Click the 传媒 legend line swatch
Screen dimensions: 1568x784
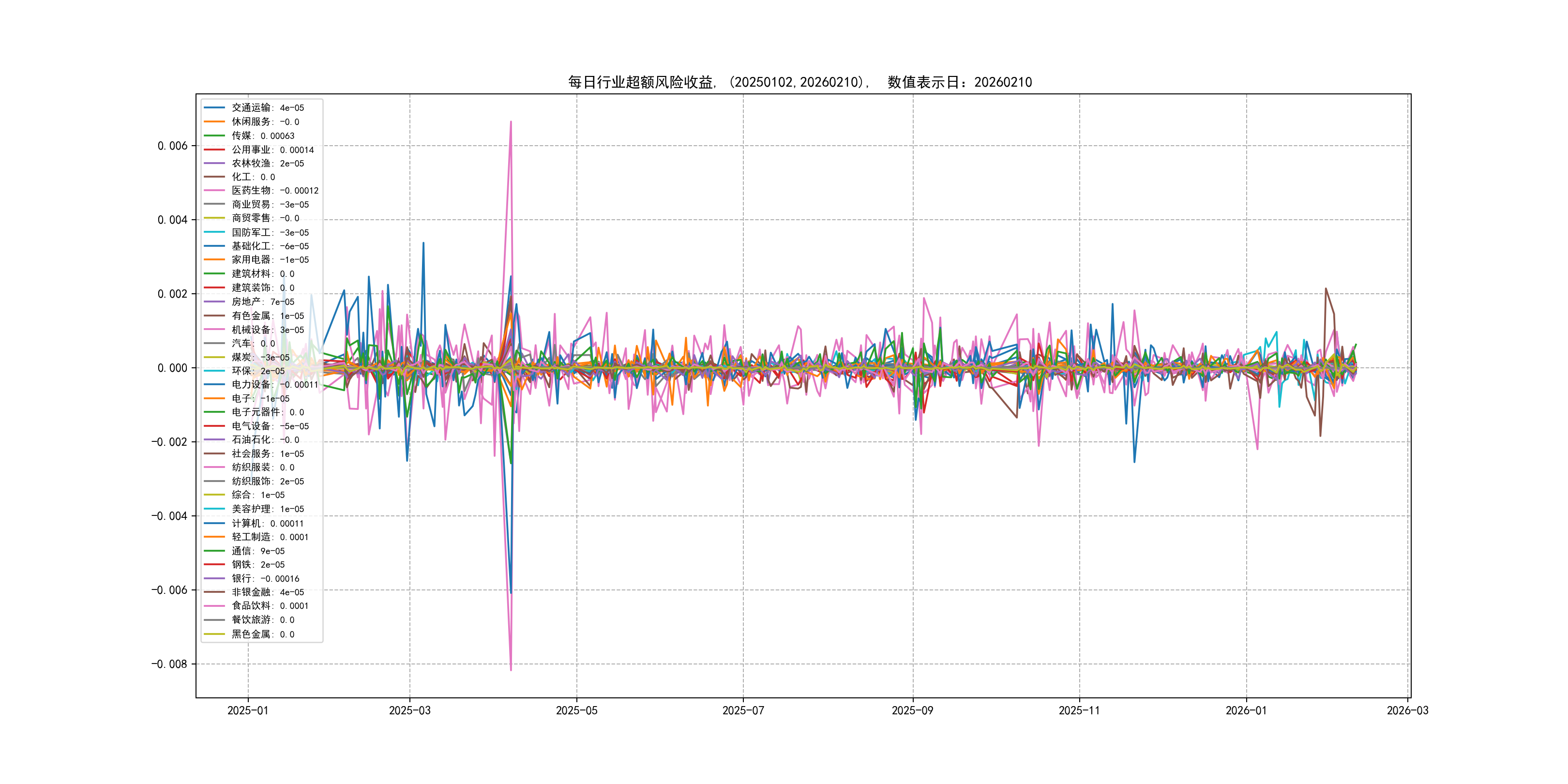214,136
